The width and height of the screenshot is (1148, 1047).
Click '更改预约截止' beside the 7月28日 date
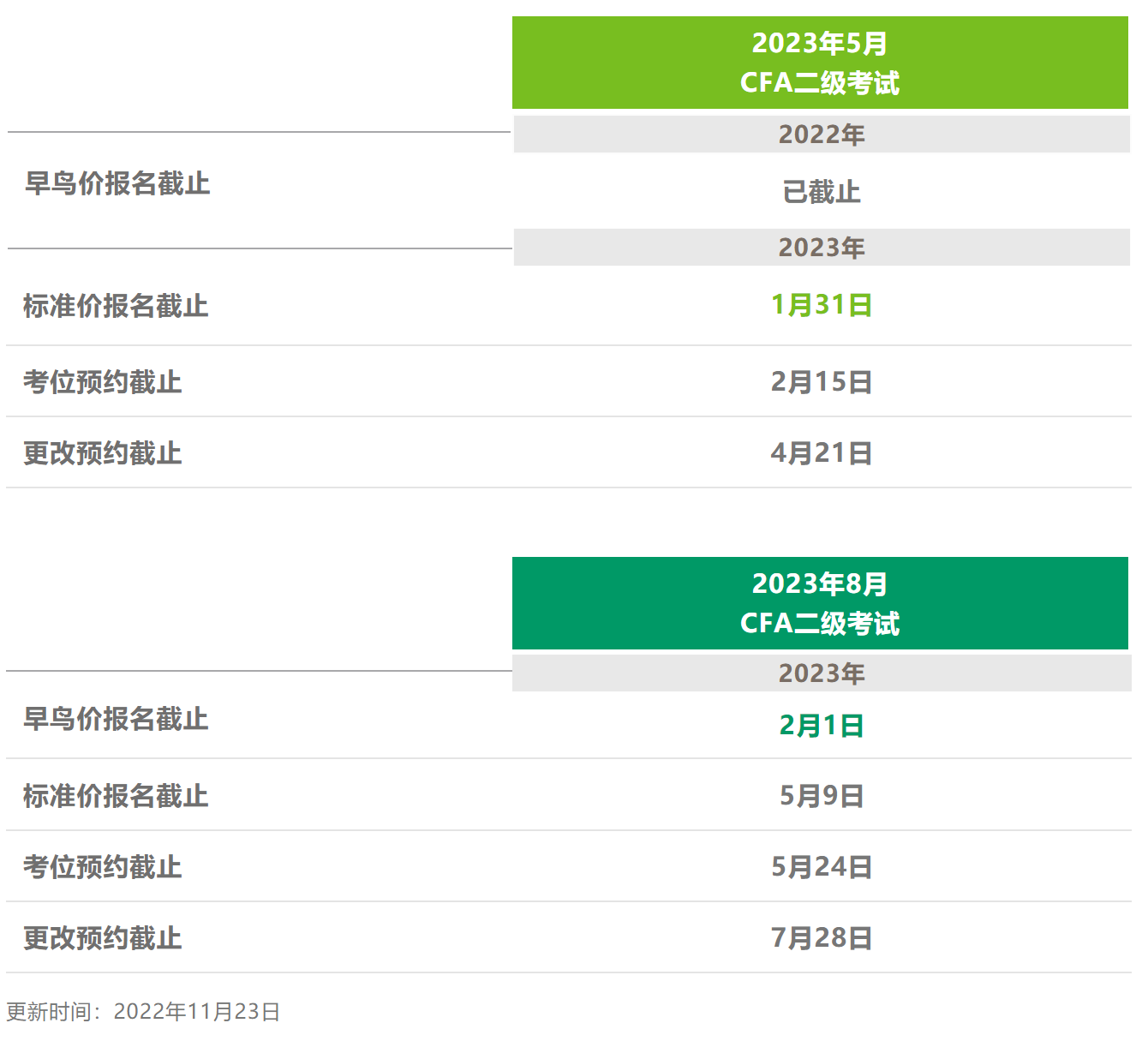pos(103,938)
